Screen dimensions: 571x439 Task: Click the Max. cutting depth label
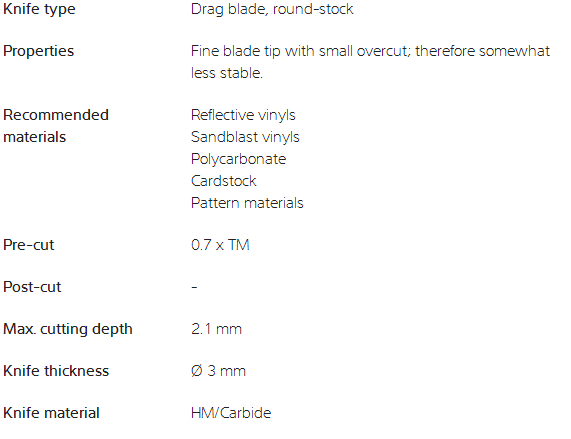tap(68, 329)
